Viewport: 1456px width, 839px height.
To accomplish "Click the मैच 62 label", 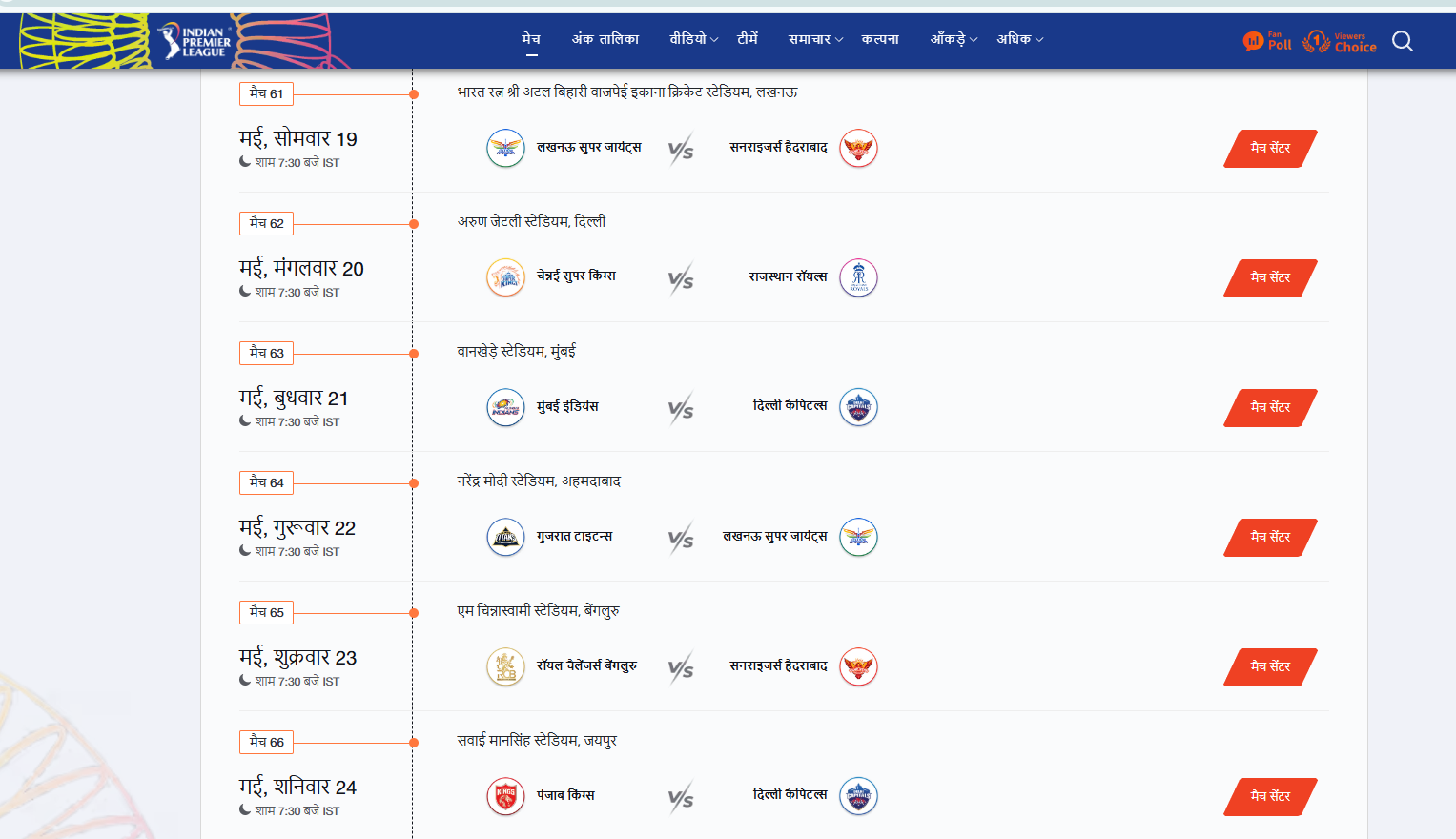I will [x=266, y=223].
